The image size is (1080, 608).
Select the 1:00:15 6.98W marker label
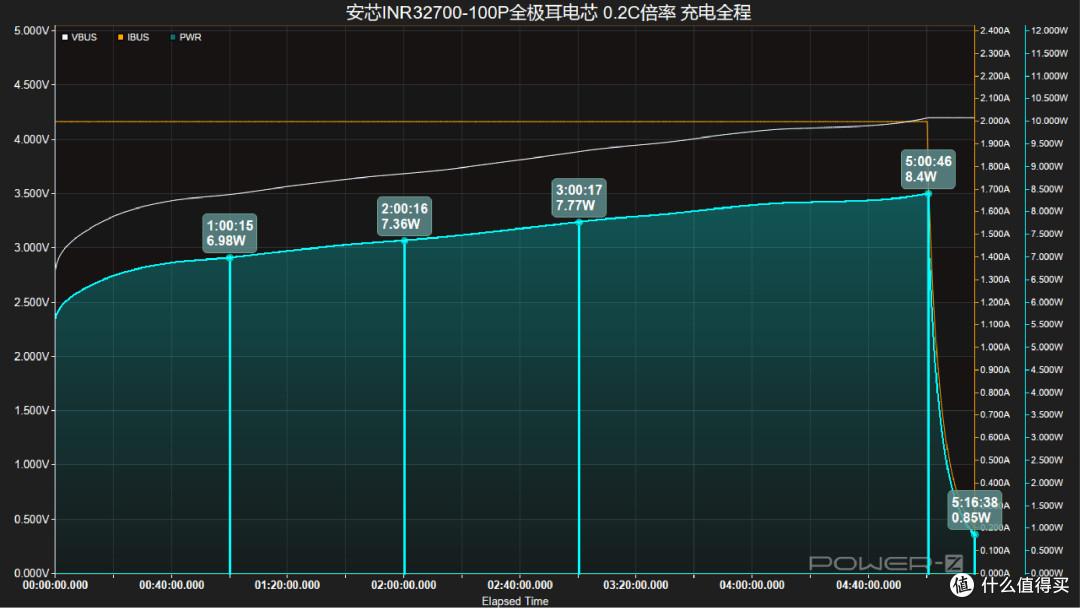click(230, 233)
